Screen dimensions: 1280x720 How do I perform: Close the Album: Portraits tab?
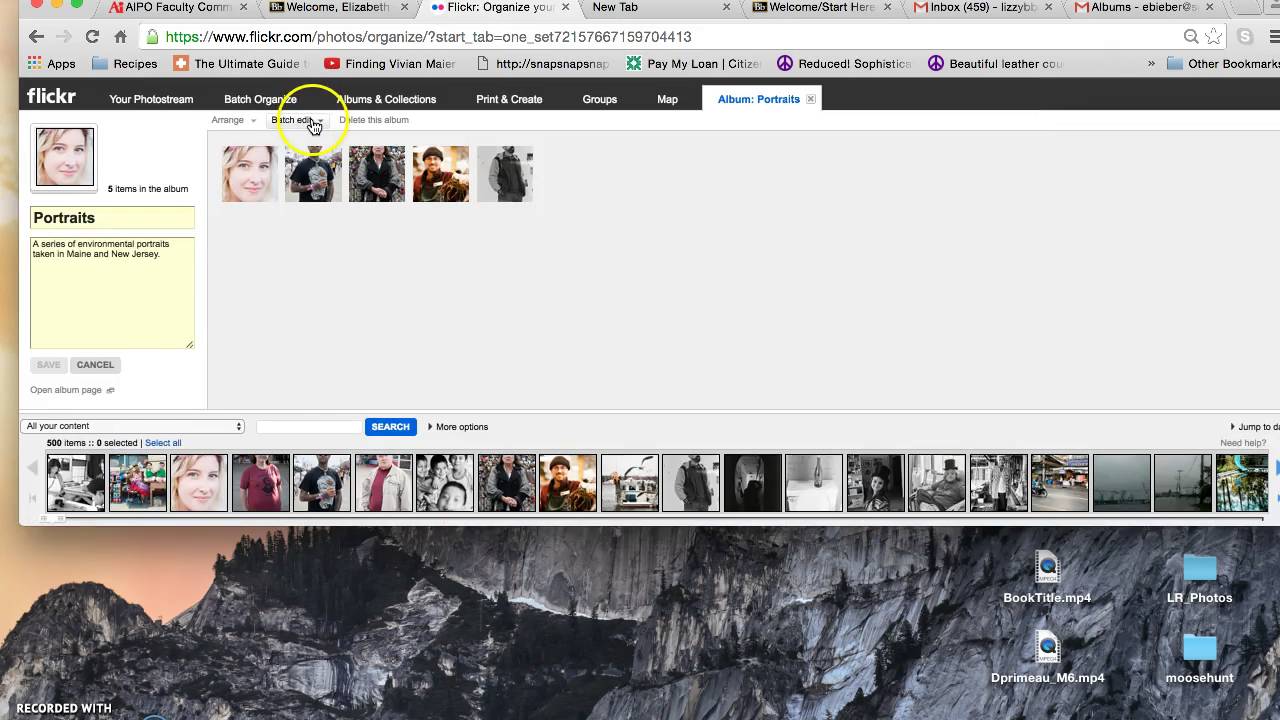pos(811,99)
